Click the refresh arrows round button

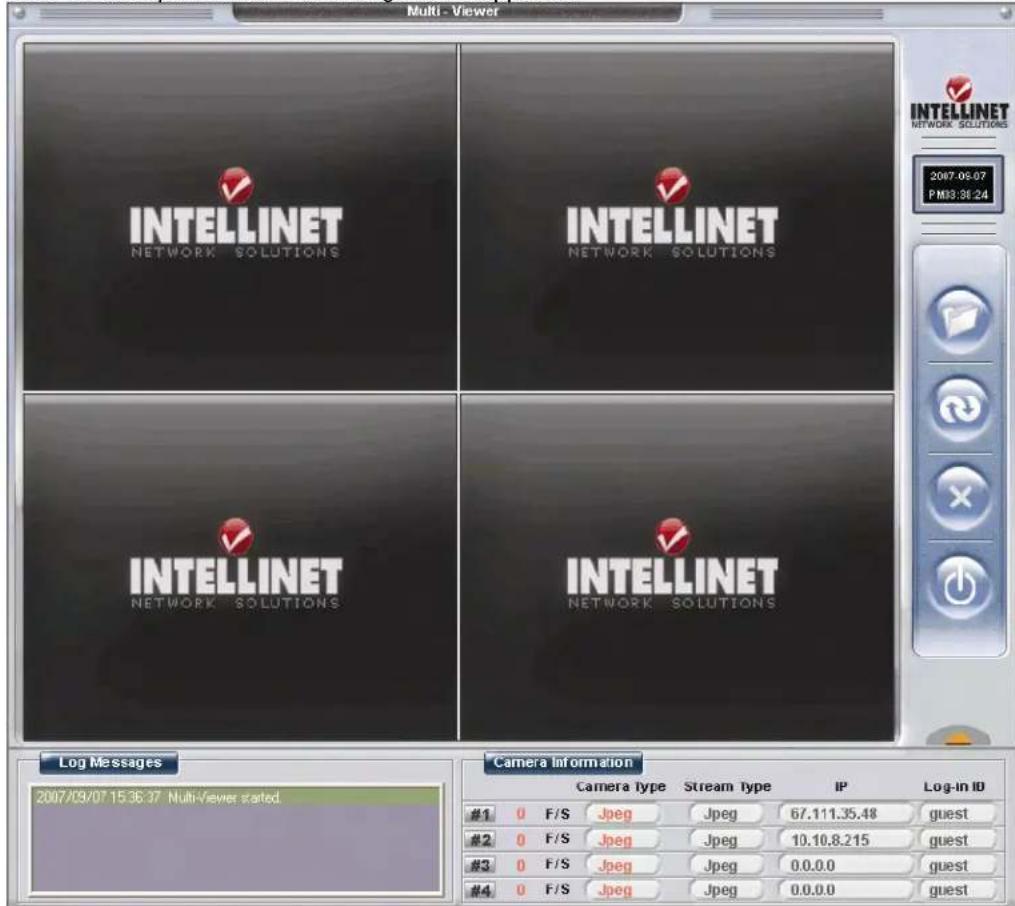tap(959, 408)
